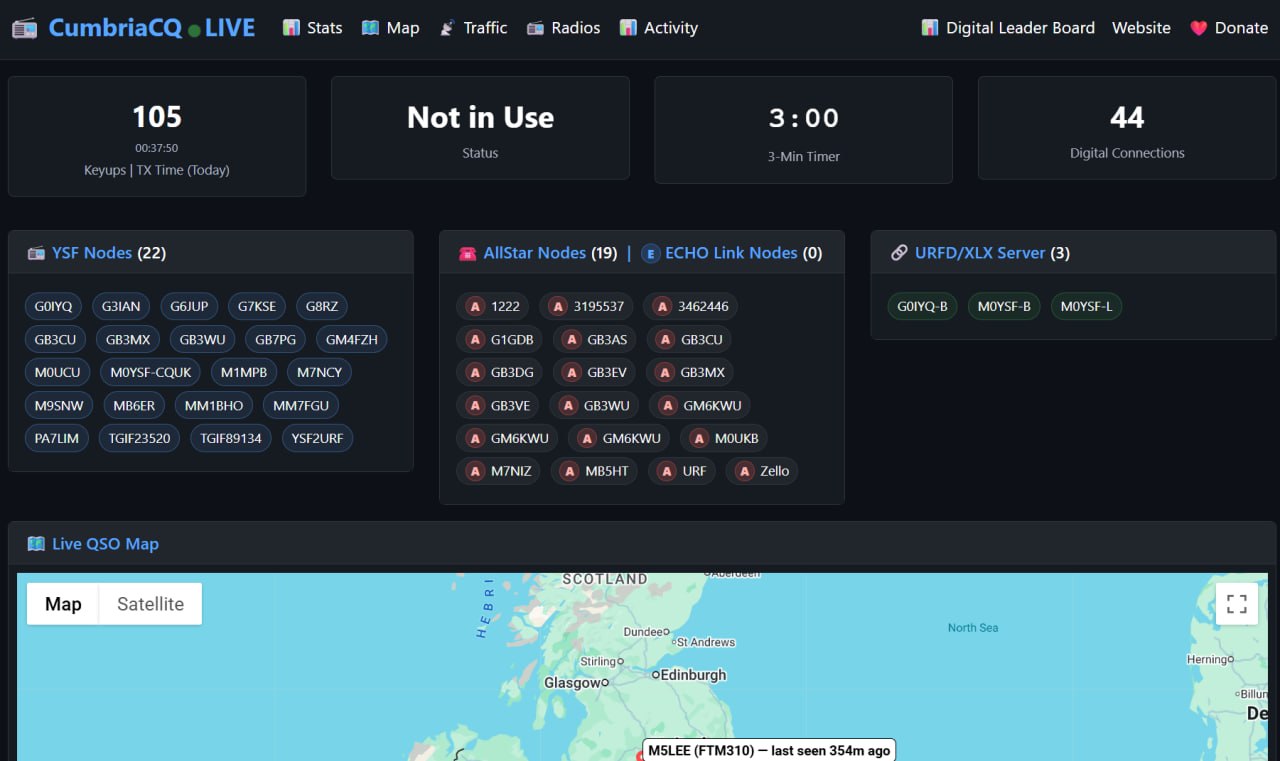
Task: Click the Stats chart icon
Action: [x=291, y=28]
